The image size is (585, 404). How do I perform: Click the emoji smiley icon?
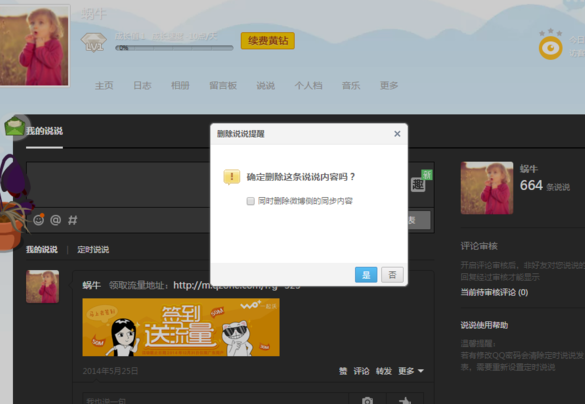[38, 220]
